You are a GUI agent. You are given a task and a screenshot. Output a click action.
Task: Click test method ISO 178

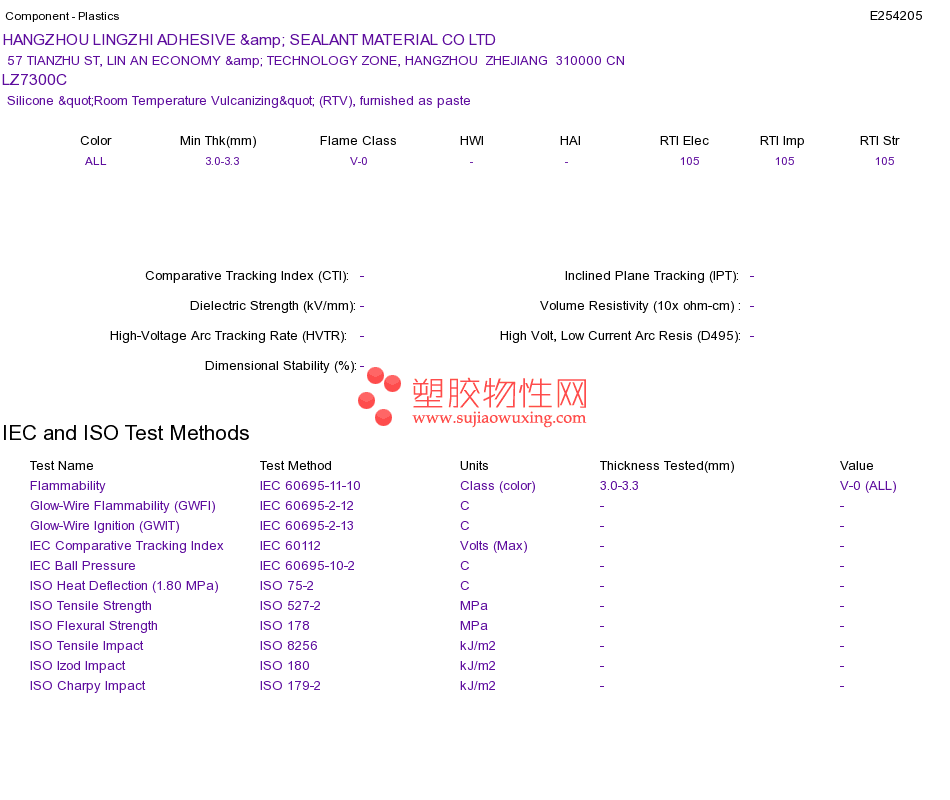click(285, 626)
